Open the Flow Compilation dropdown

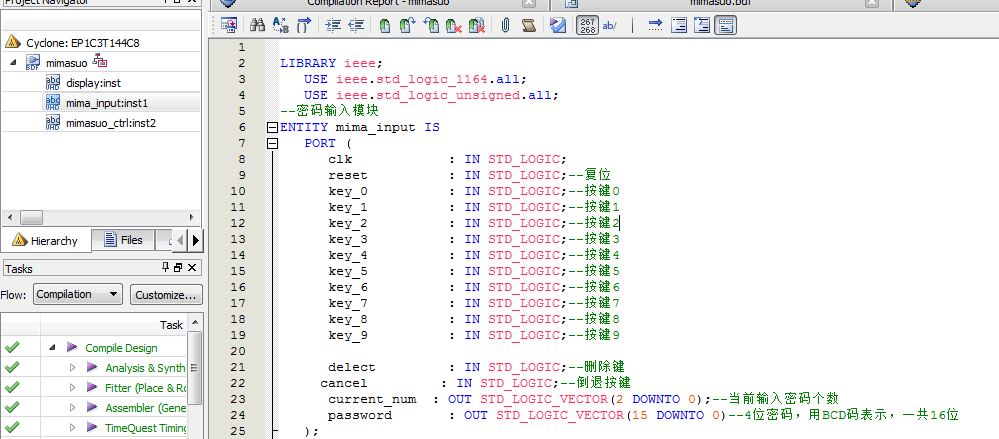coord(78,295)
